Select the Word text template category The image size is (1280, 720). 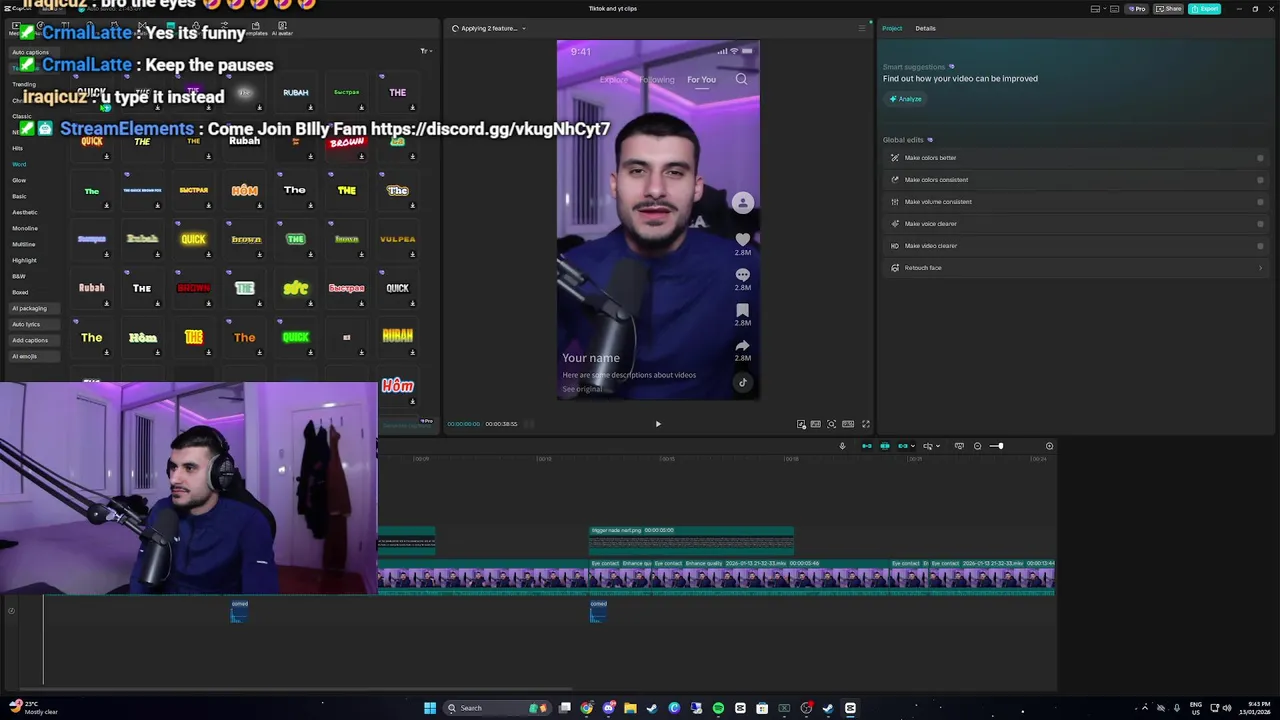point(19,164)
